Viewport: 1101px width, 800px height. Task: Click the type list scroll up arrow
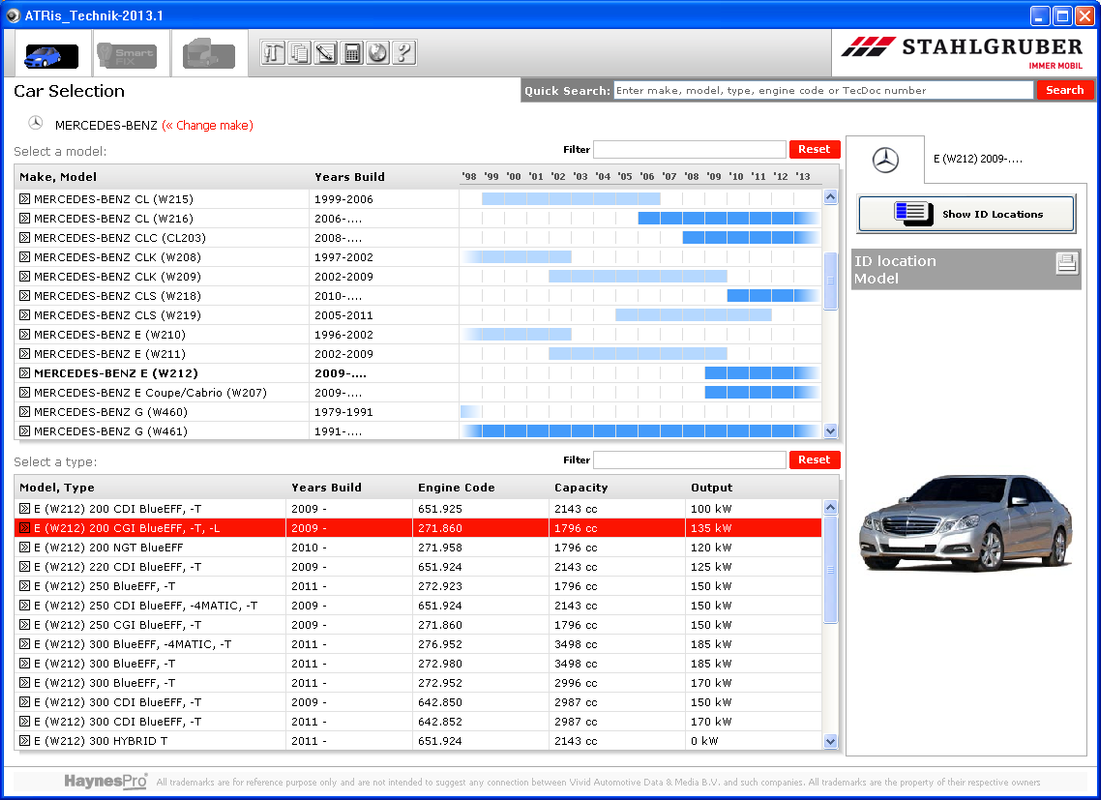831,507
